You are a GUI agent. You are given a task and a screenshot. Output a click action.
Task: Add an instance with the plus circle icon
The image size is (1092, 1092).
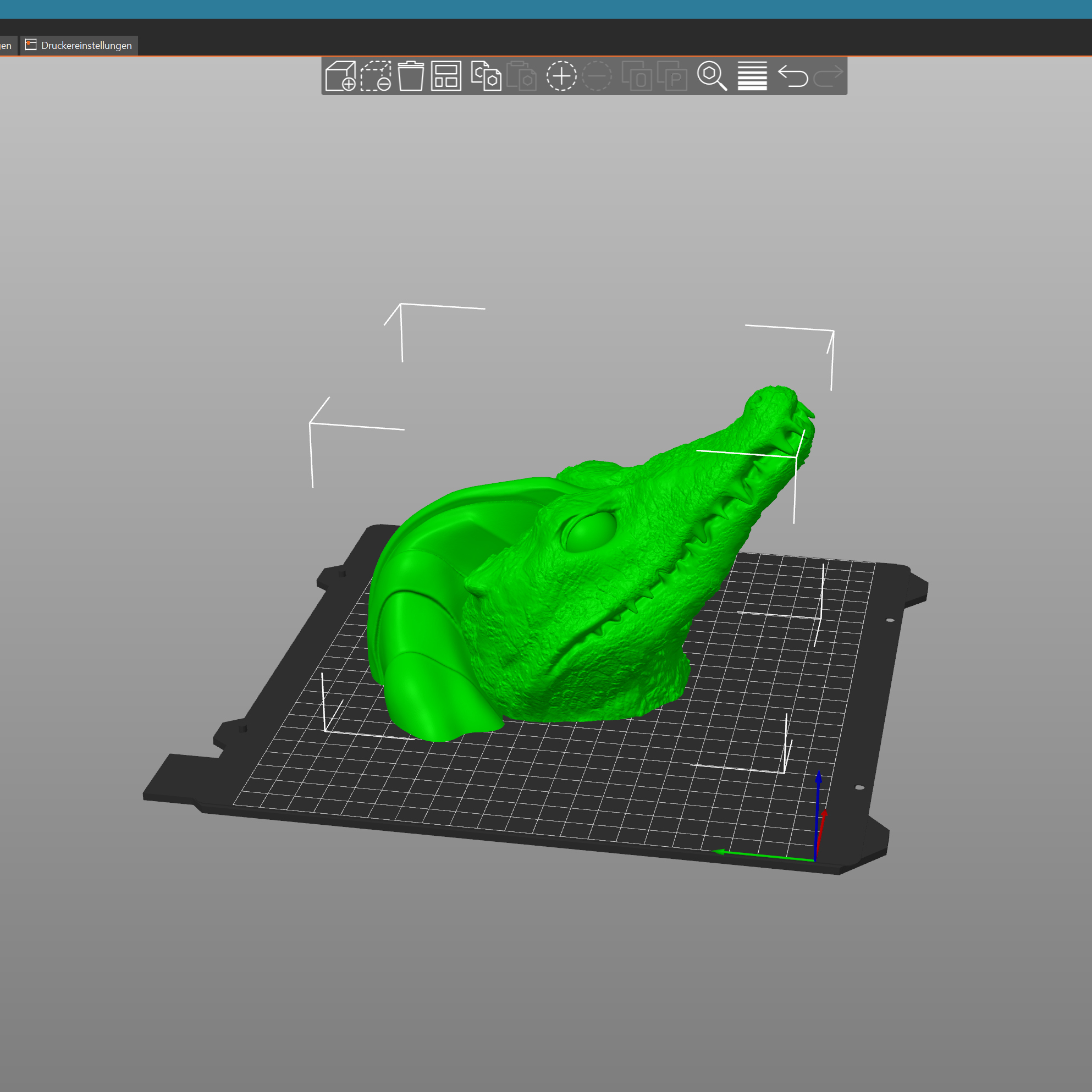tap(561, 76)
